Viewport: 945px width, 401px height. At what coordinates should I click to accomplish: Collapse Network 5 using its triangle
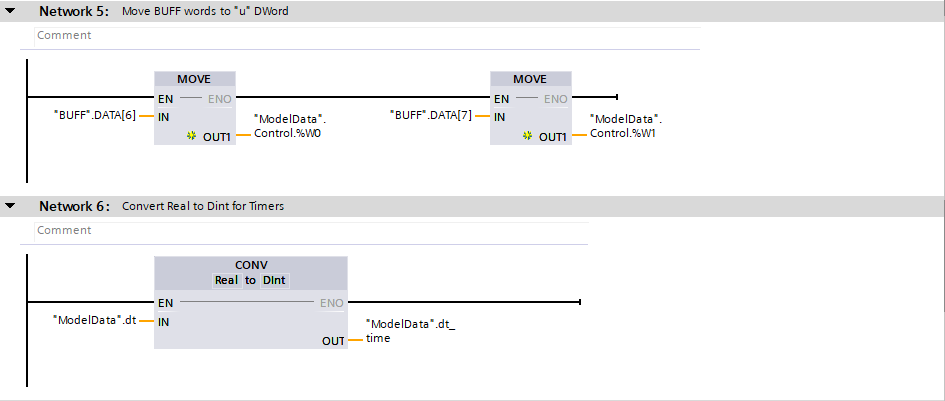coord(11,12)
